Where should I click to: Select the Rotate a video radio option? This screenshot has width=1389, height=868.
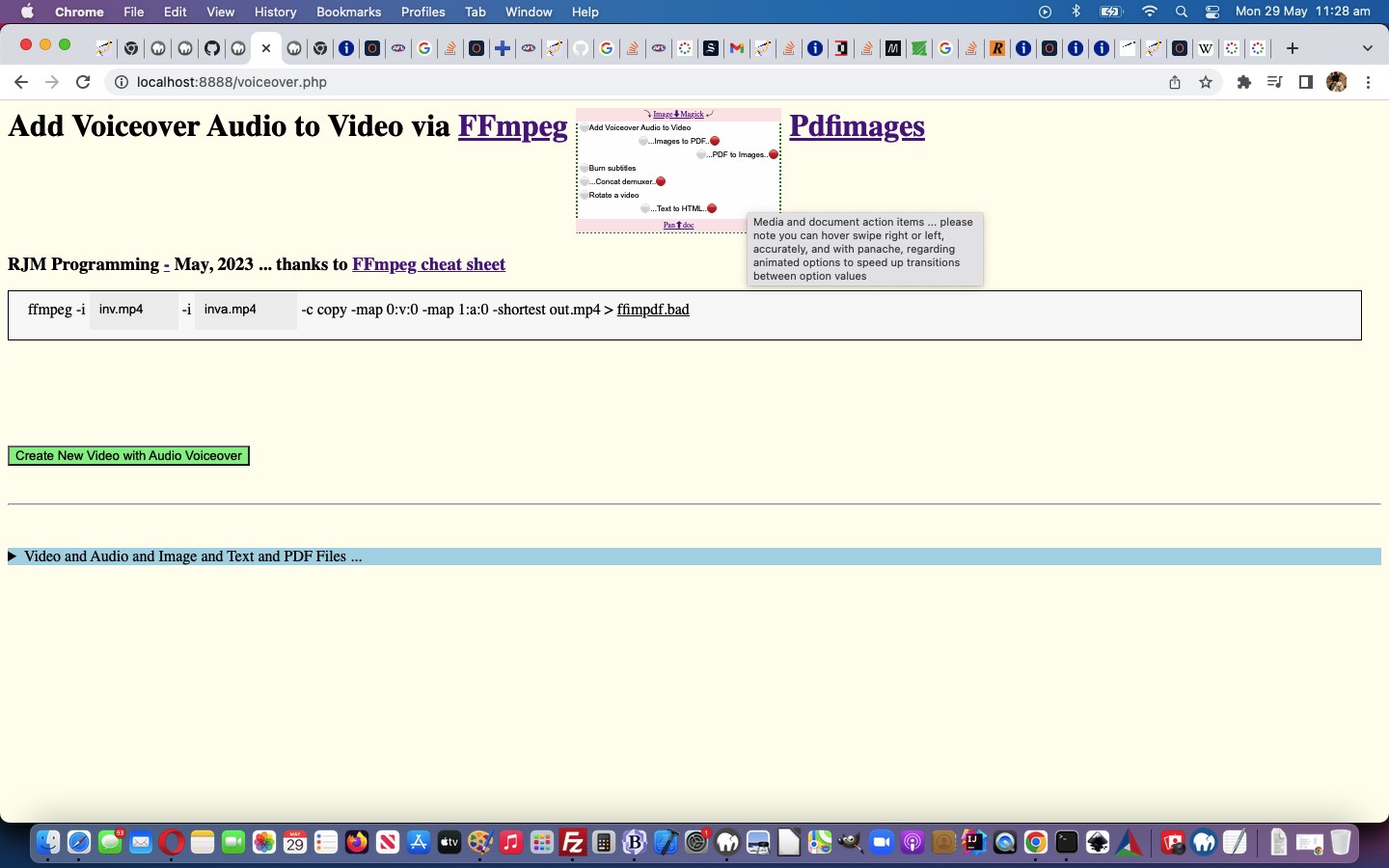tap(585, 195)
